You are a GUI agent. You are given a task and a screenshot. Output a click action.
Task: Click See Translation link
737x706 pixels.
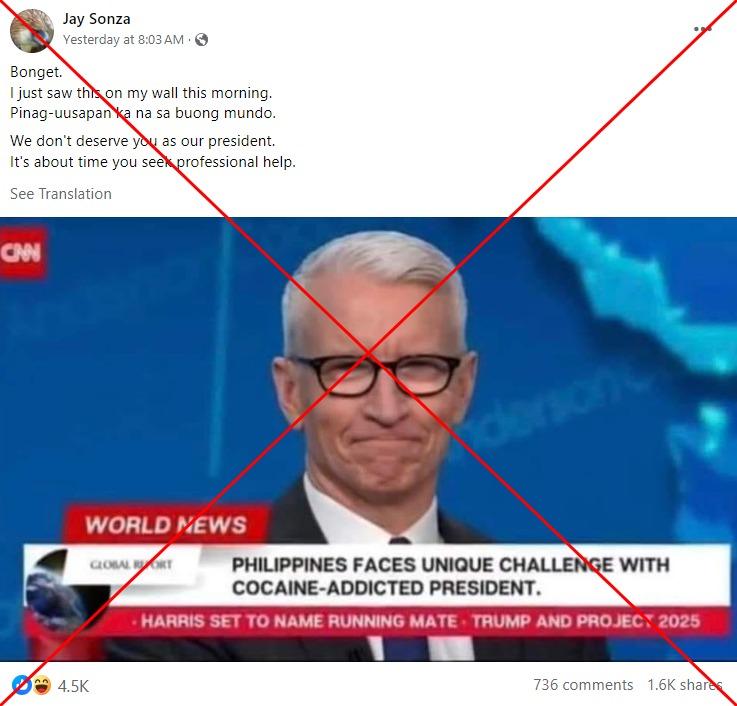pos(61,194)
